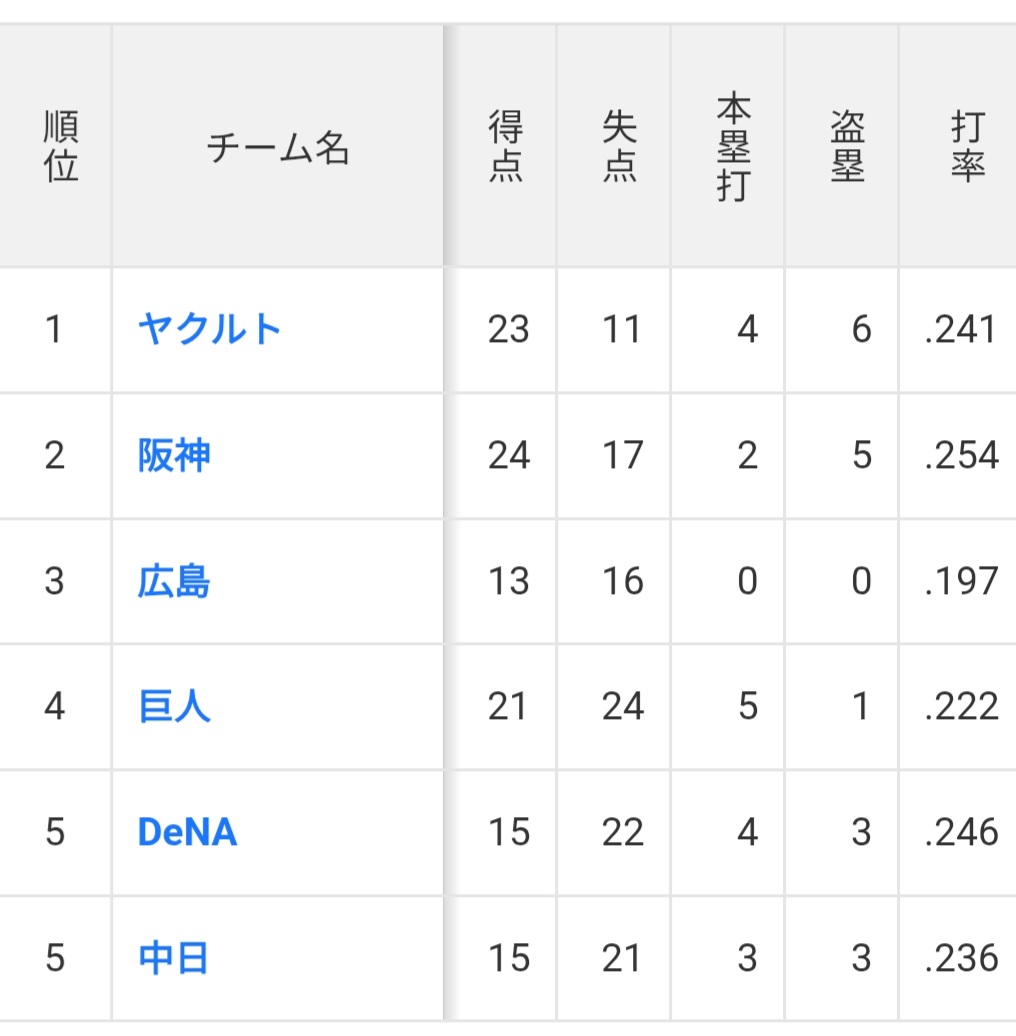Image resolution: width=1016 pixels, height=1036 pixels.
Task: Select the 巨人 team link
Action: pos(174,707)
